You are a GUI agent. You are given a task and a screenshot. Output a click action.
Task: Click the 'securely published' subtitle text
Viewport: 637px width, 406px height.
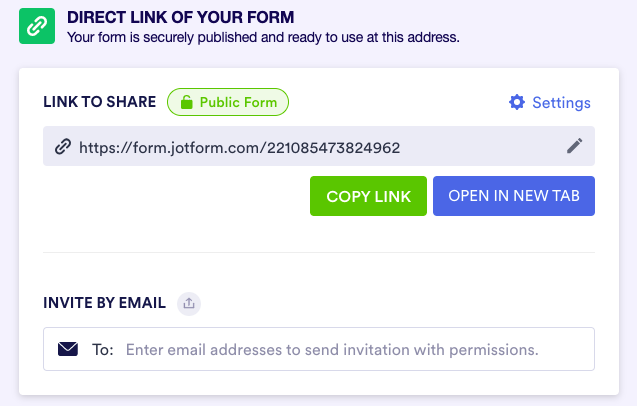click(264, 38)
